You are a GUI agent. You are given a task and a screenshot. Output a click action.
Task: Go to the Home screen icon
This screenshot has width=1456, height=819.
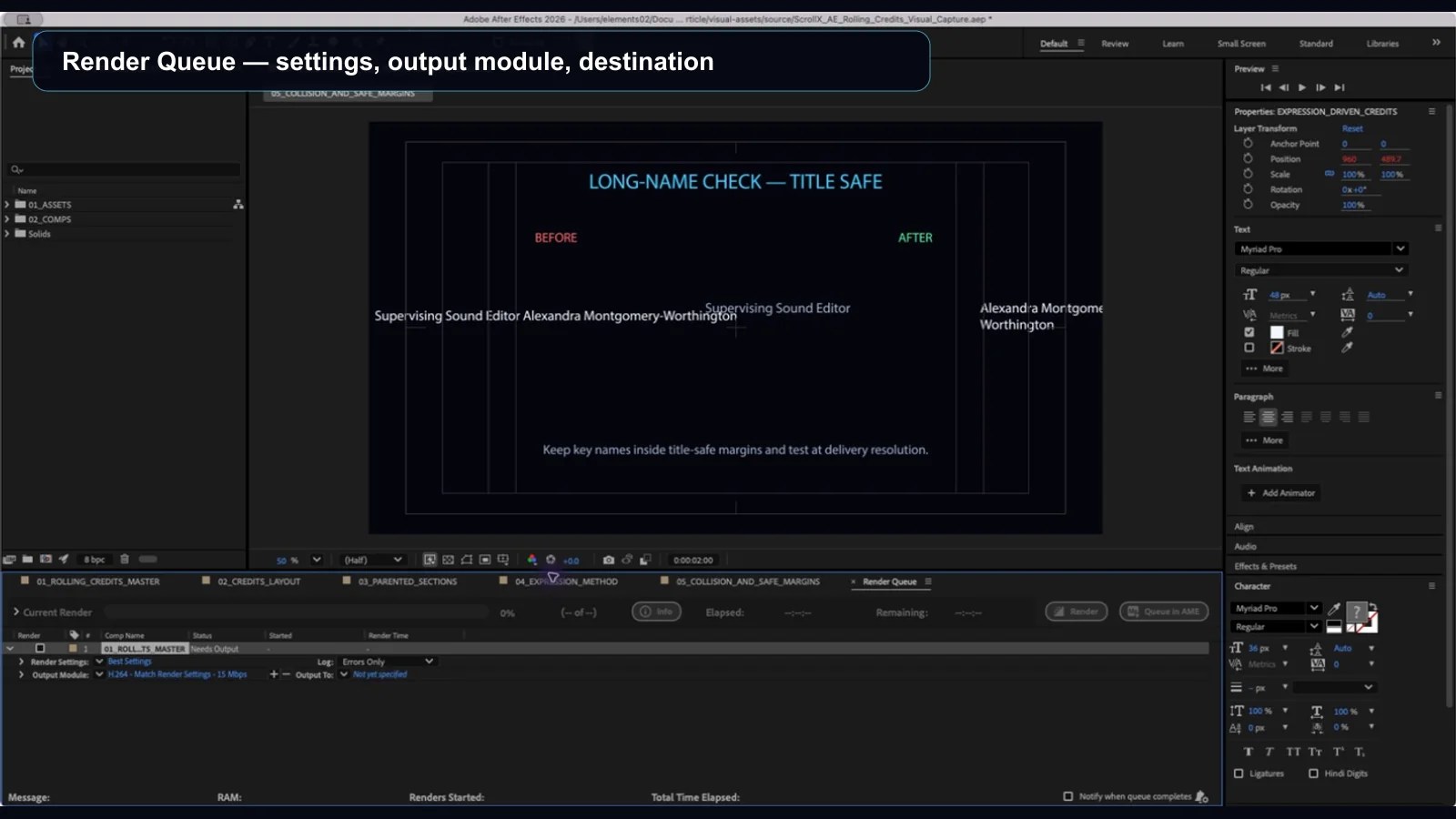click(x=18, y=42)
